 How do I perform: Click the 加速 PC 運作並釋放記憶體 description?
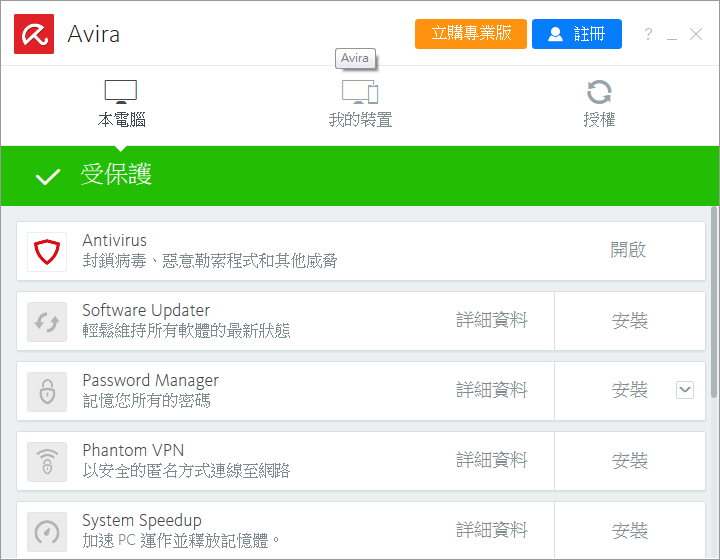[x=181, y=540]
